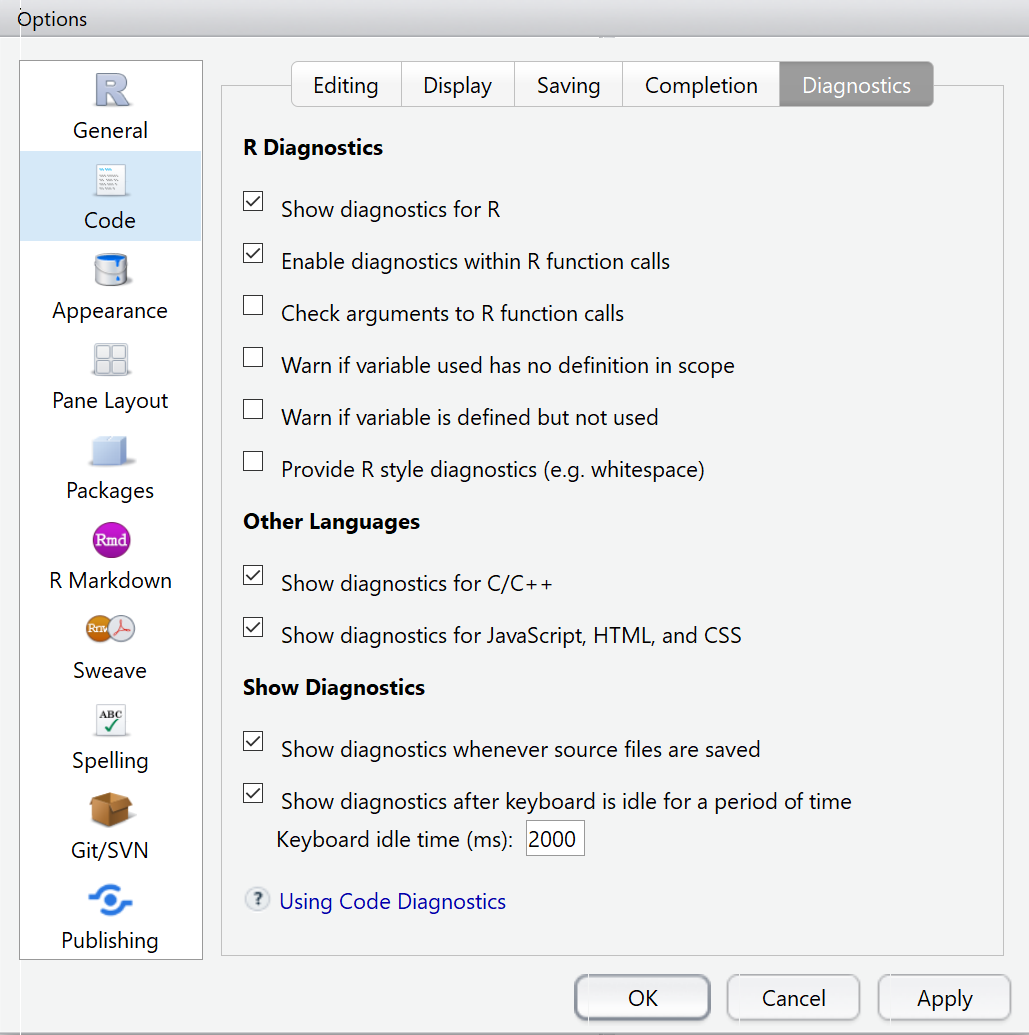The height and width of the screenshot is (1035, 1029).
Task: Open the Pane Layout section
Action: 110,377
